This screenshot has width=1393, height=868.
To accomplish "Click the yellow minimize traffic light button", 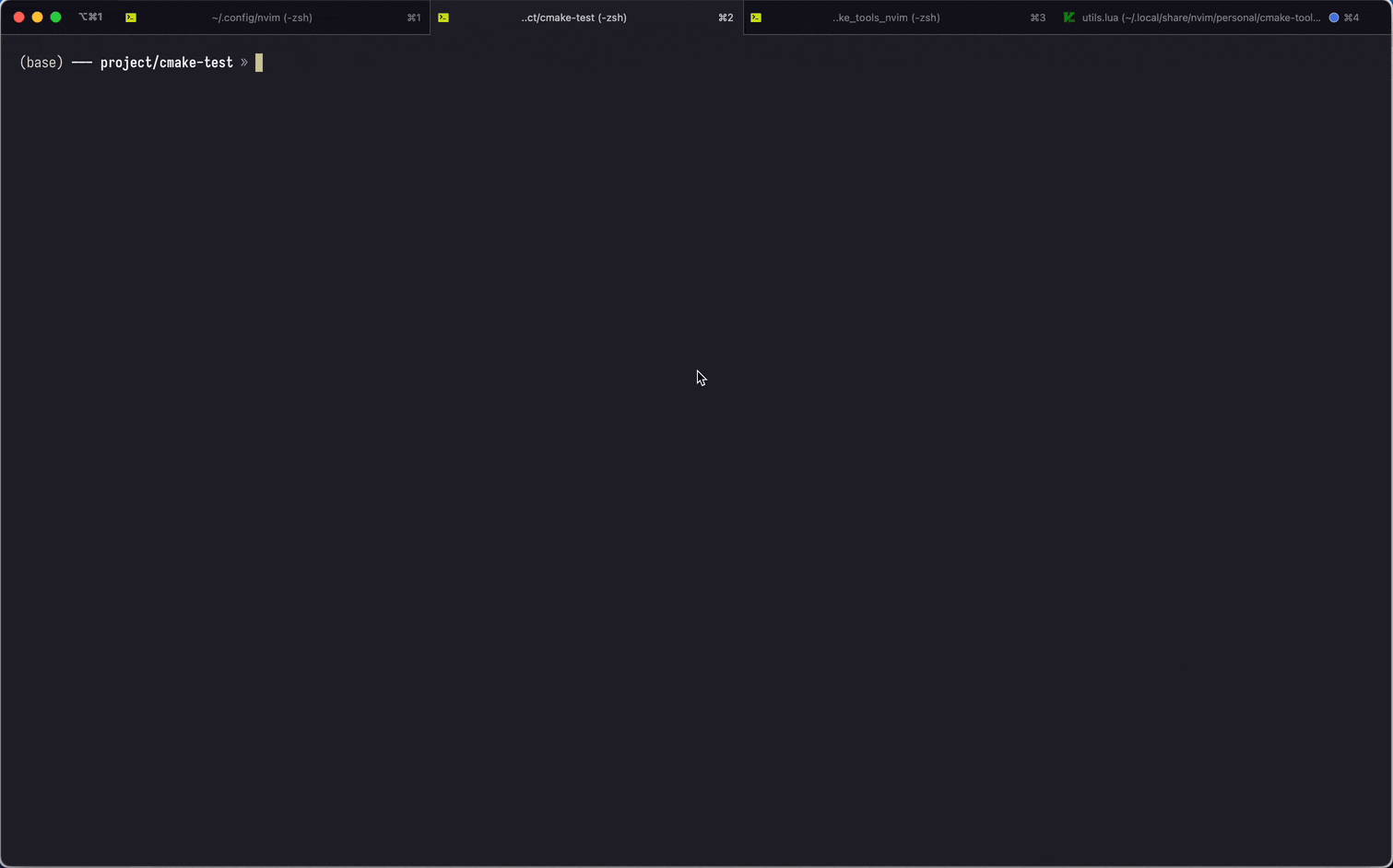I will tap(37, 17).
